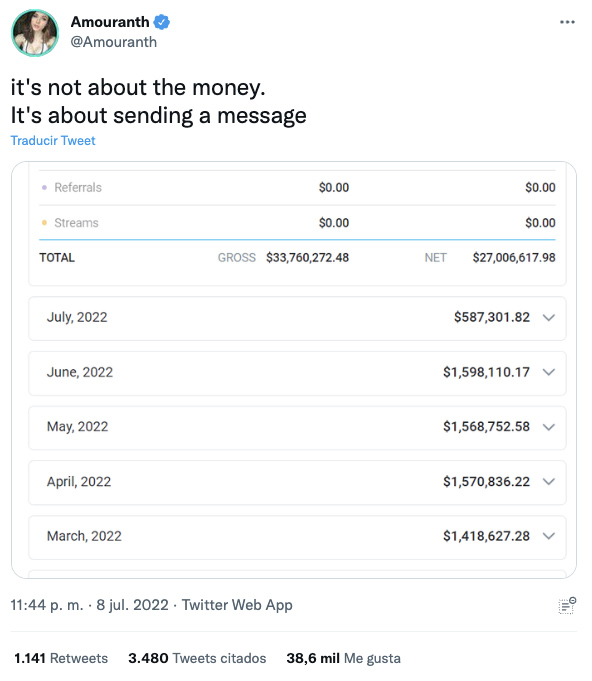The width and height of the screenshot is (592, 681).
Task: View the 38,6 mil Me gusta list
Action: (x=343, y=658)
